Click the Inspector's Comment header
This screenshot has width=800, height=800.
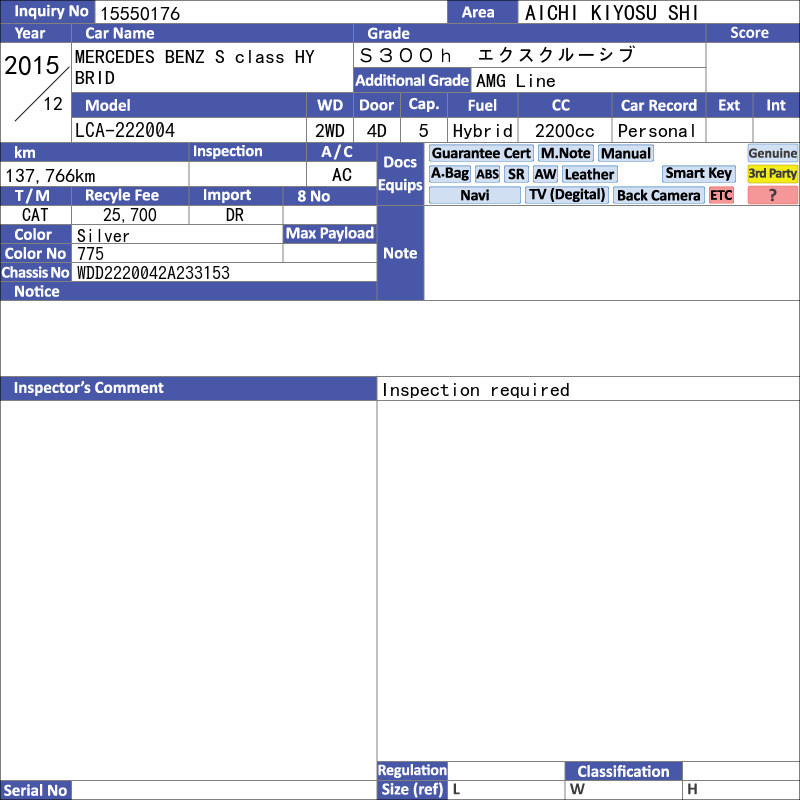point(188,388)
